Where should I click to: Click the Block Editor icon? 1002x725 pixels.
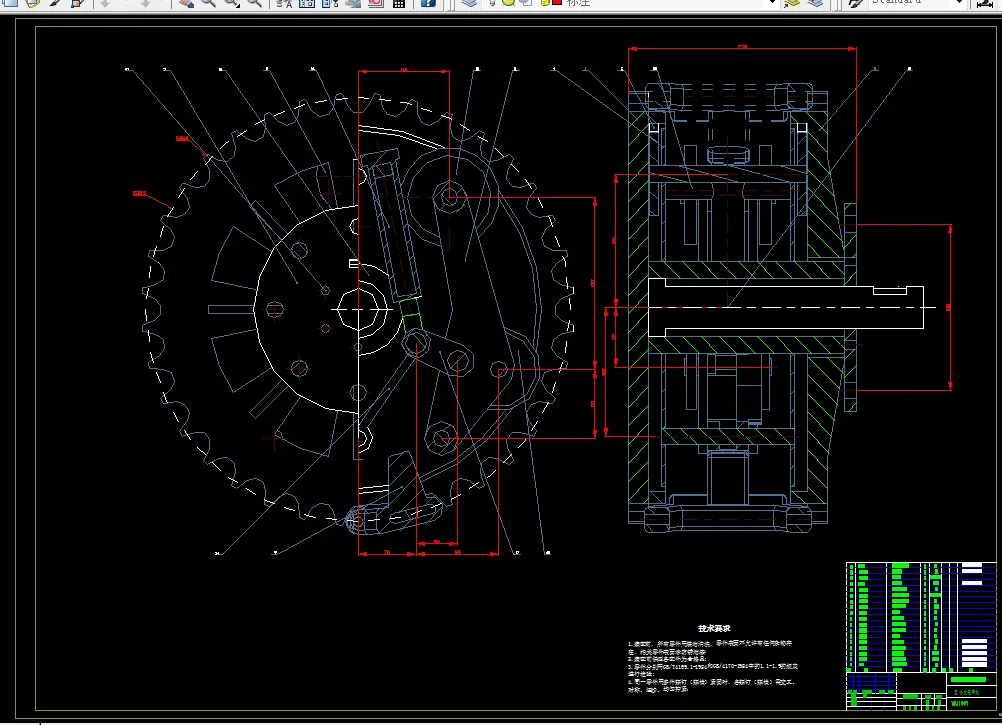(78, 3)
